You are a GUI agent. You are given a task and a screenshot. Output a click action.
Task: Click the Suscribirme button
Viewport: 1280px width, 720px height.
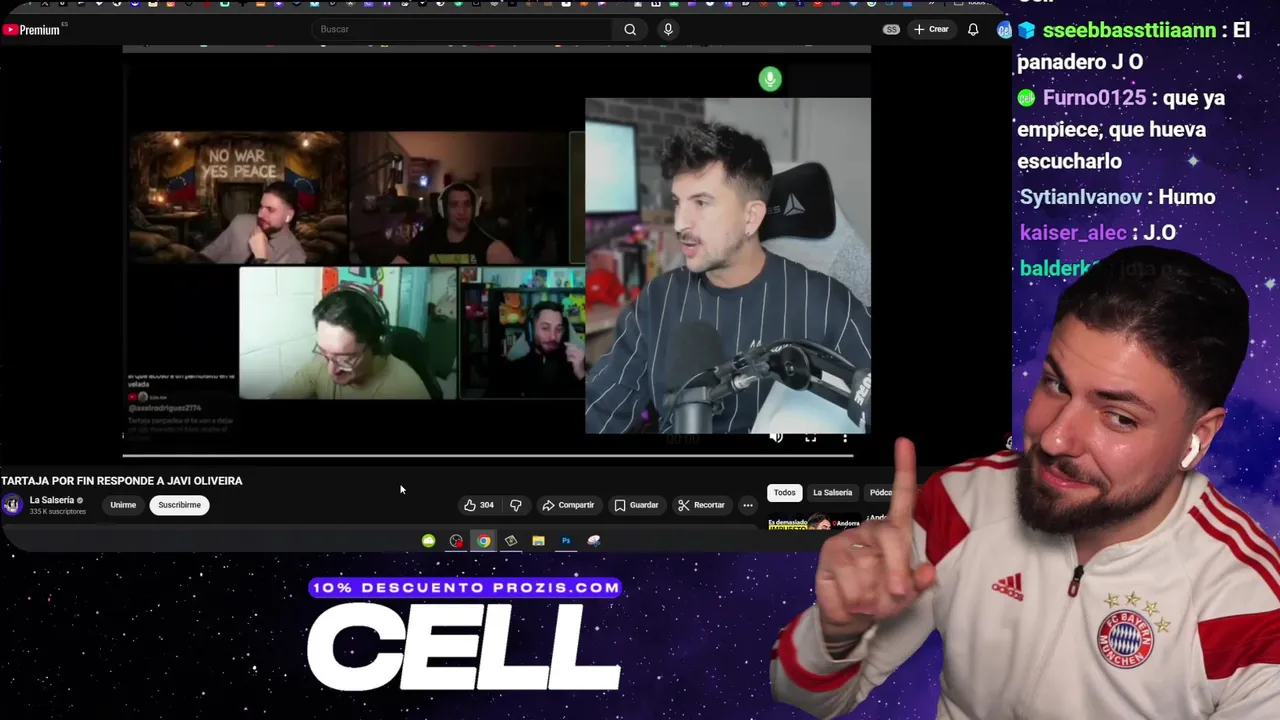(179, 505)
